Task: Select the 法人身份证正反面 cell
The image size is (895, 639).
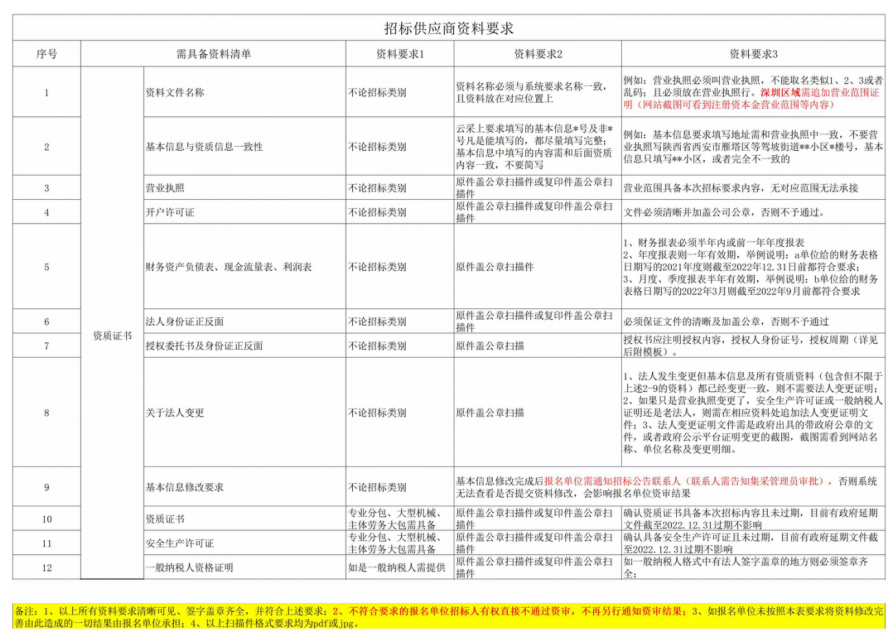Action: (x=245, y=321)
